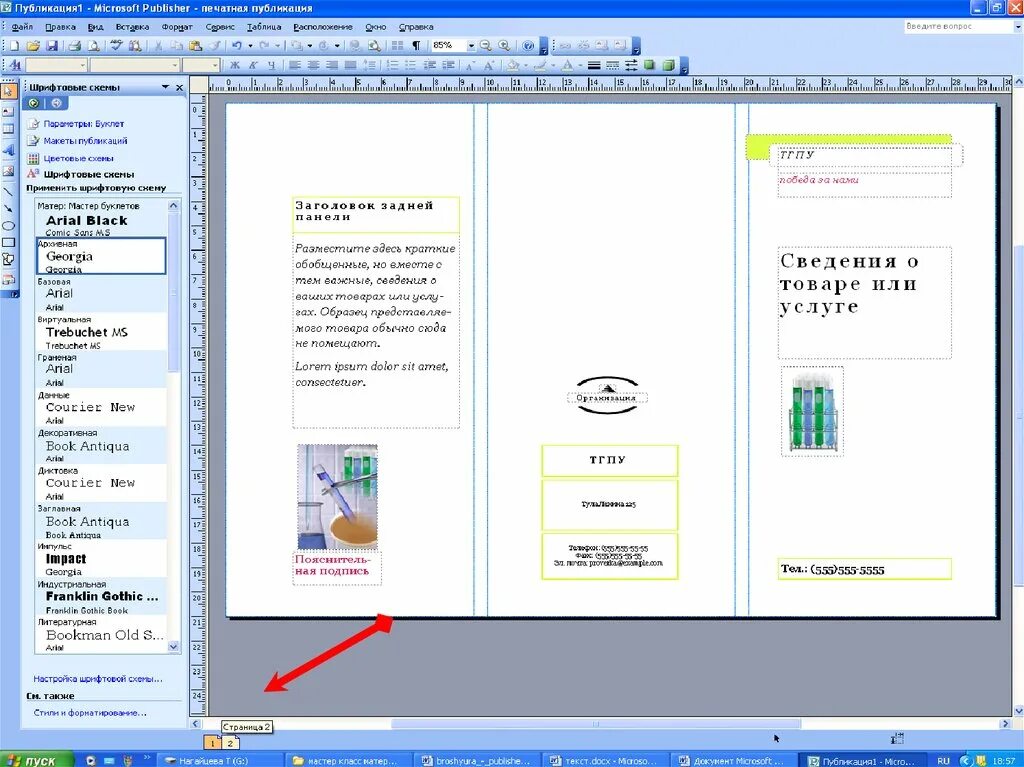Click the Zoom Out magnifier
1024x767 pixels.
click(485, 46)
